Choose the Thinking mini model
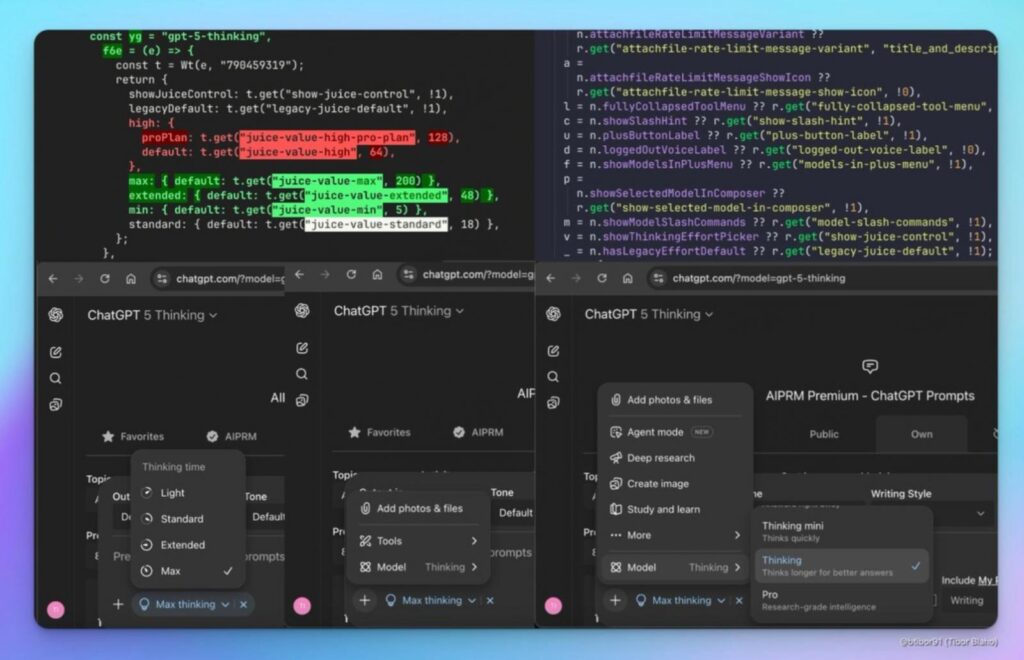The image size is (1024, 660). point(840,531)
